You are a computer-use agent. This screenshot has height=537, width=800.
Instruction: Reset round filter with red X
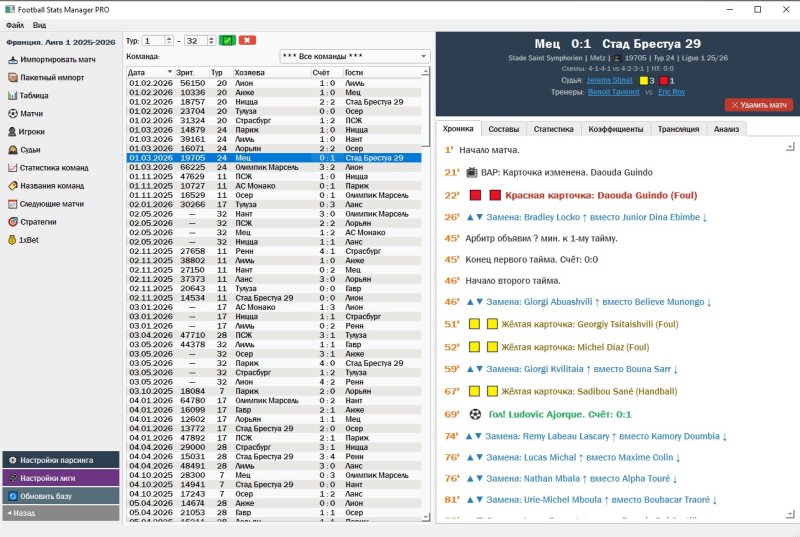[x=247, y=40]
